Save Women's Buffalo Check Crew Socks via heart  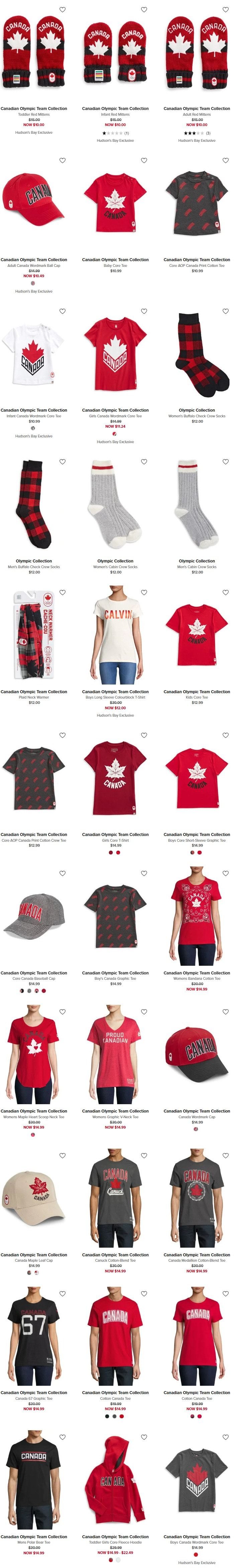pyautogui.click(x=226, y=312)
